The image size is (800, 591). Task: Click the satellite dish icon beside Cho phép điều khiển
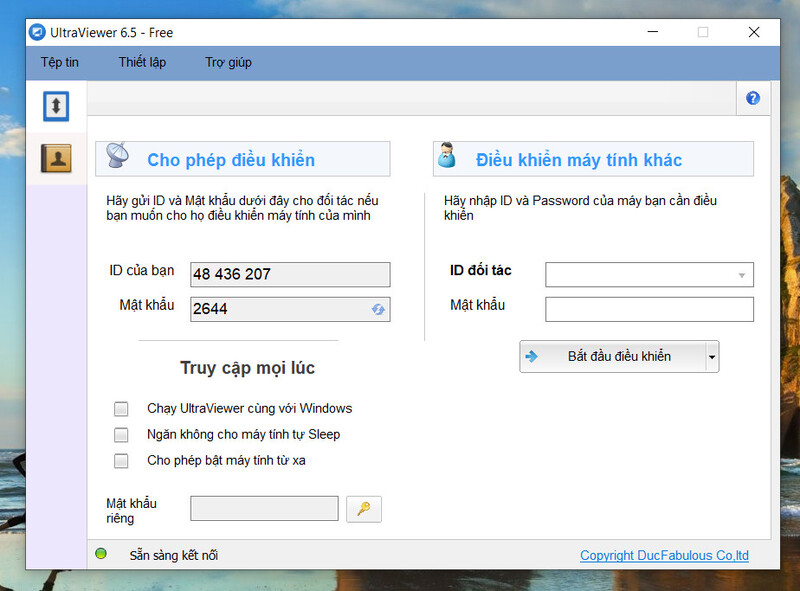coord(118,155)
